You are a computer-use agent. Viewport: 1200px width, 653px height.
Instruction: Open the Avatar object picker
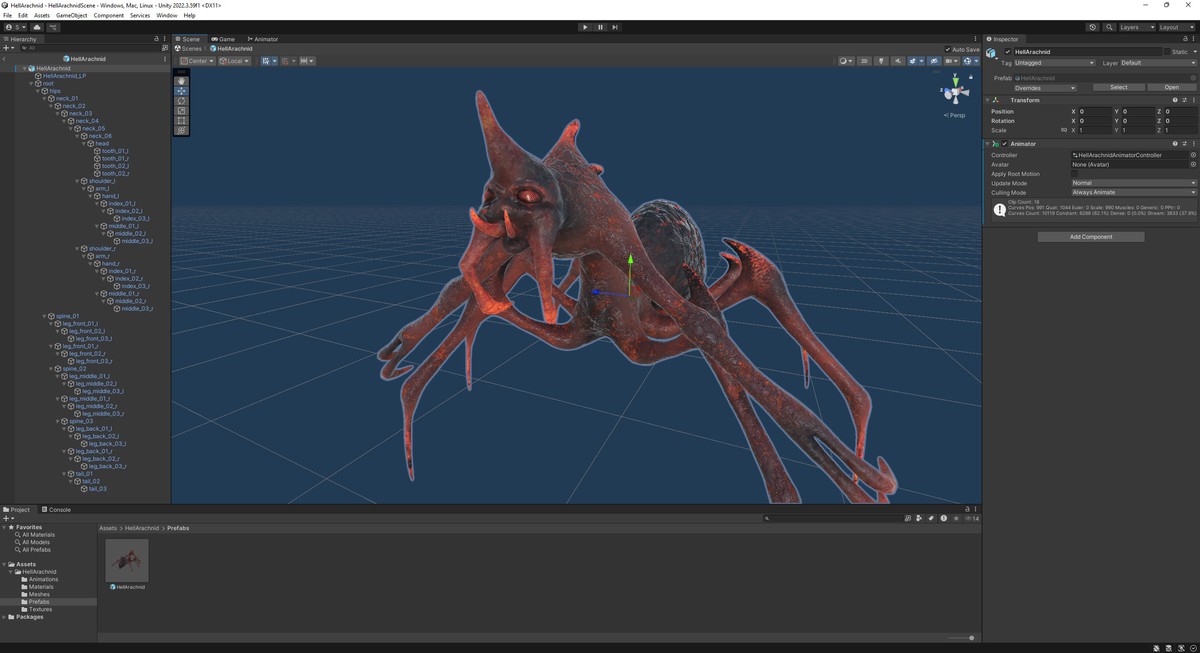pos(1193,164)
